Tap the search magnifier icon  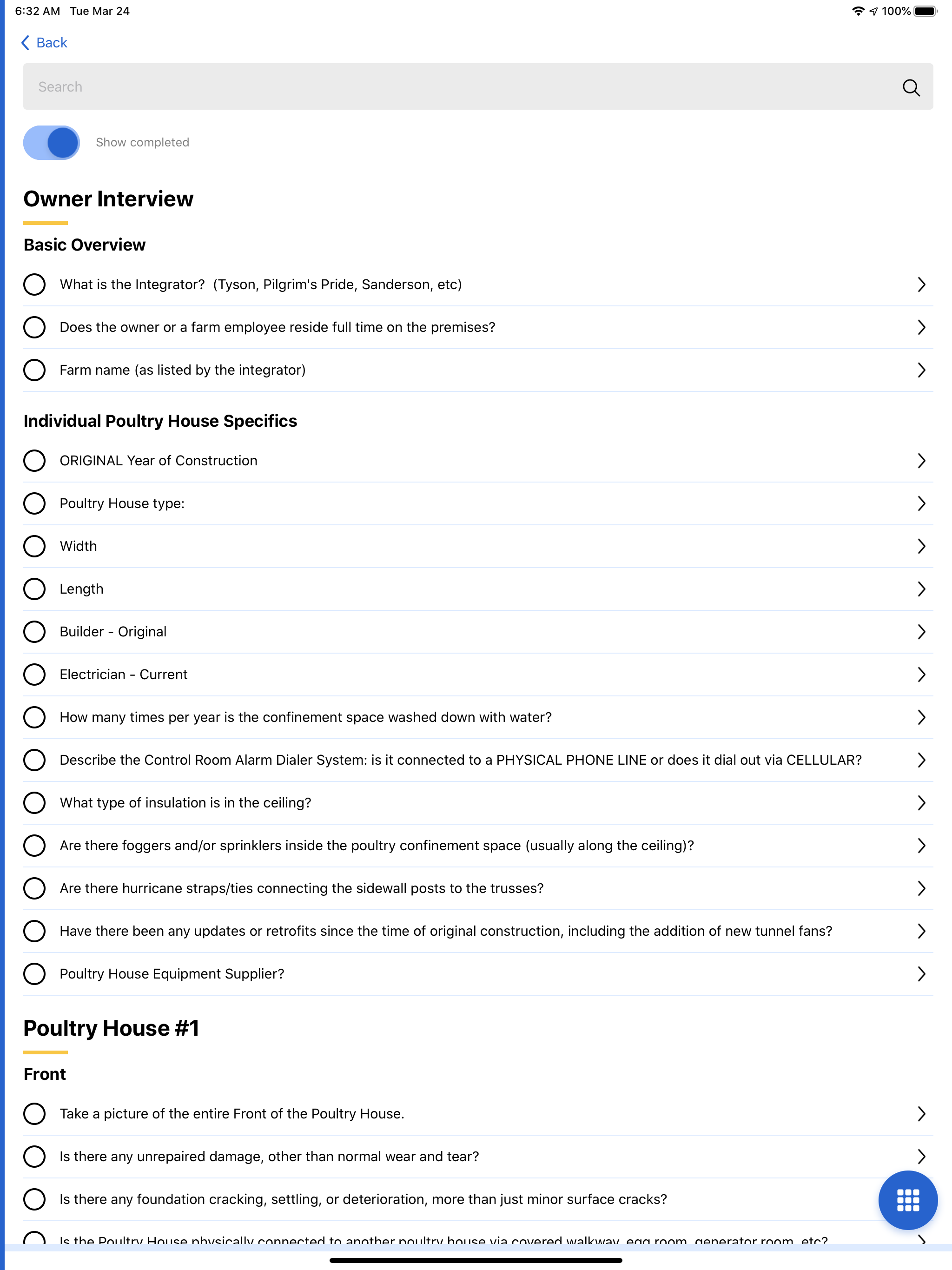point(911,87)
